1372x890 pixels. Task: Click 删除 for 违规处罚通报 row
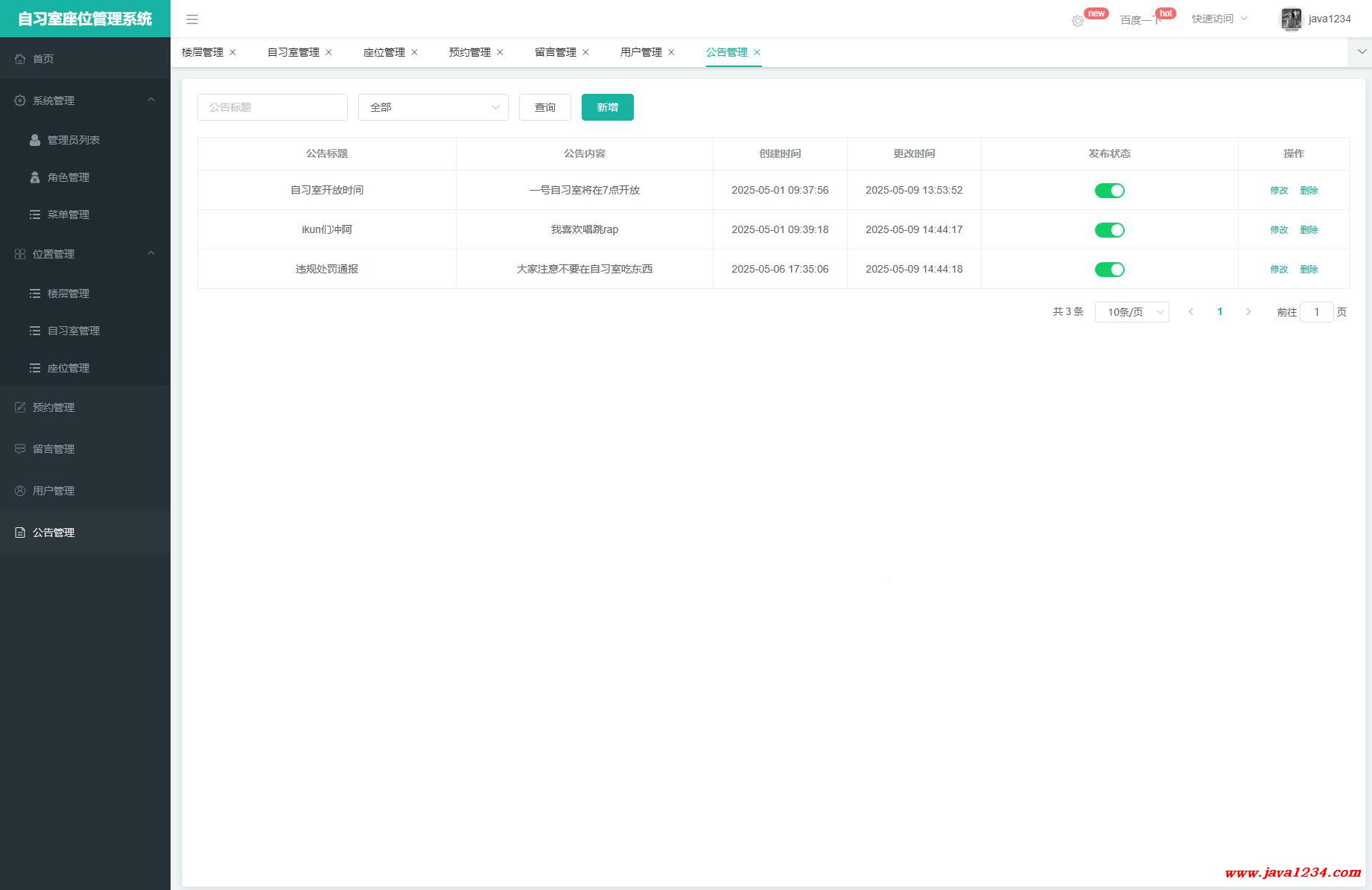click(x=1309, y=270)
